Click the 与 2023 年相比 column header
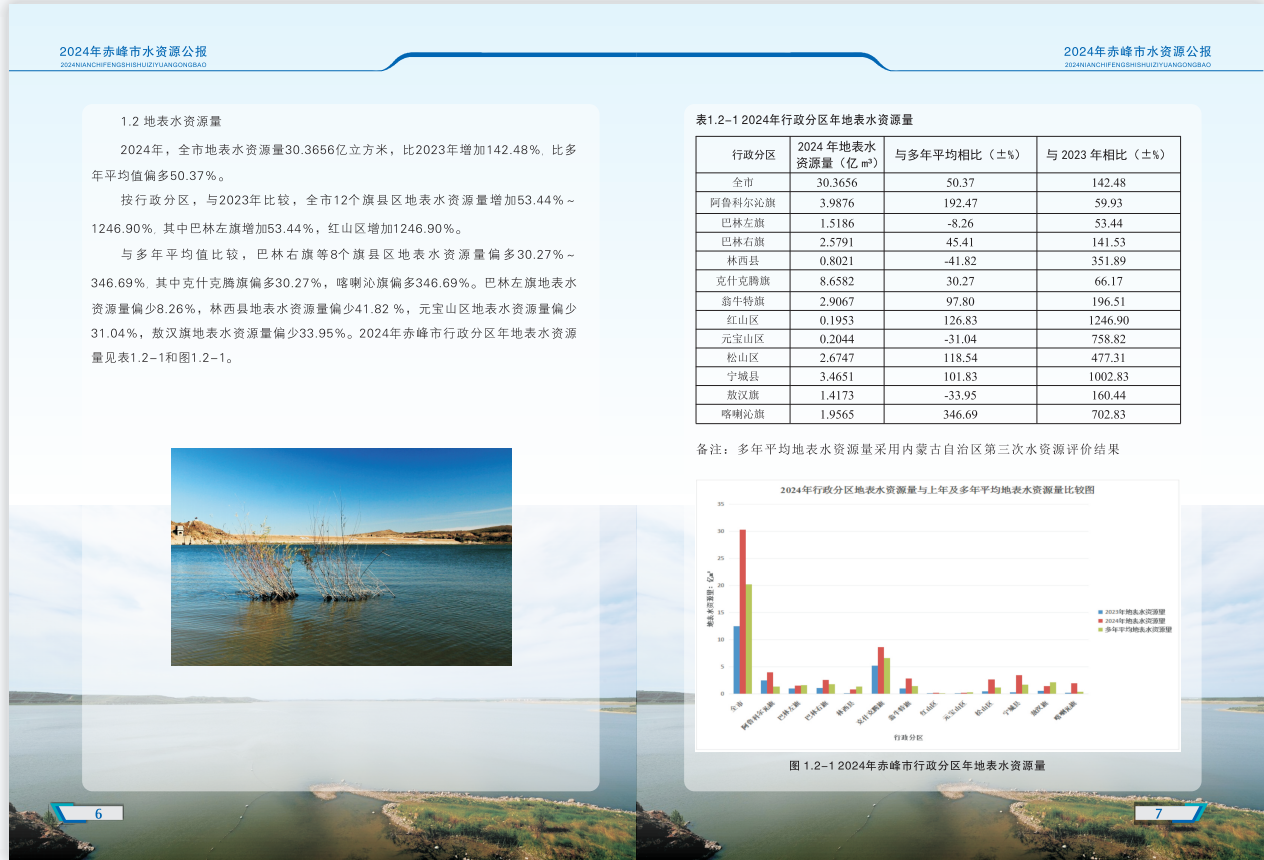 1108,155
